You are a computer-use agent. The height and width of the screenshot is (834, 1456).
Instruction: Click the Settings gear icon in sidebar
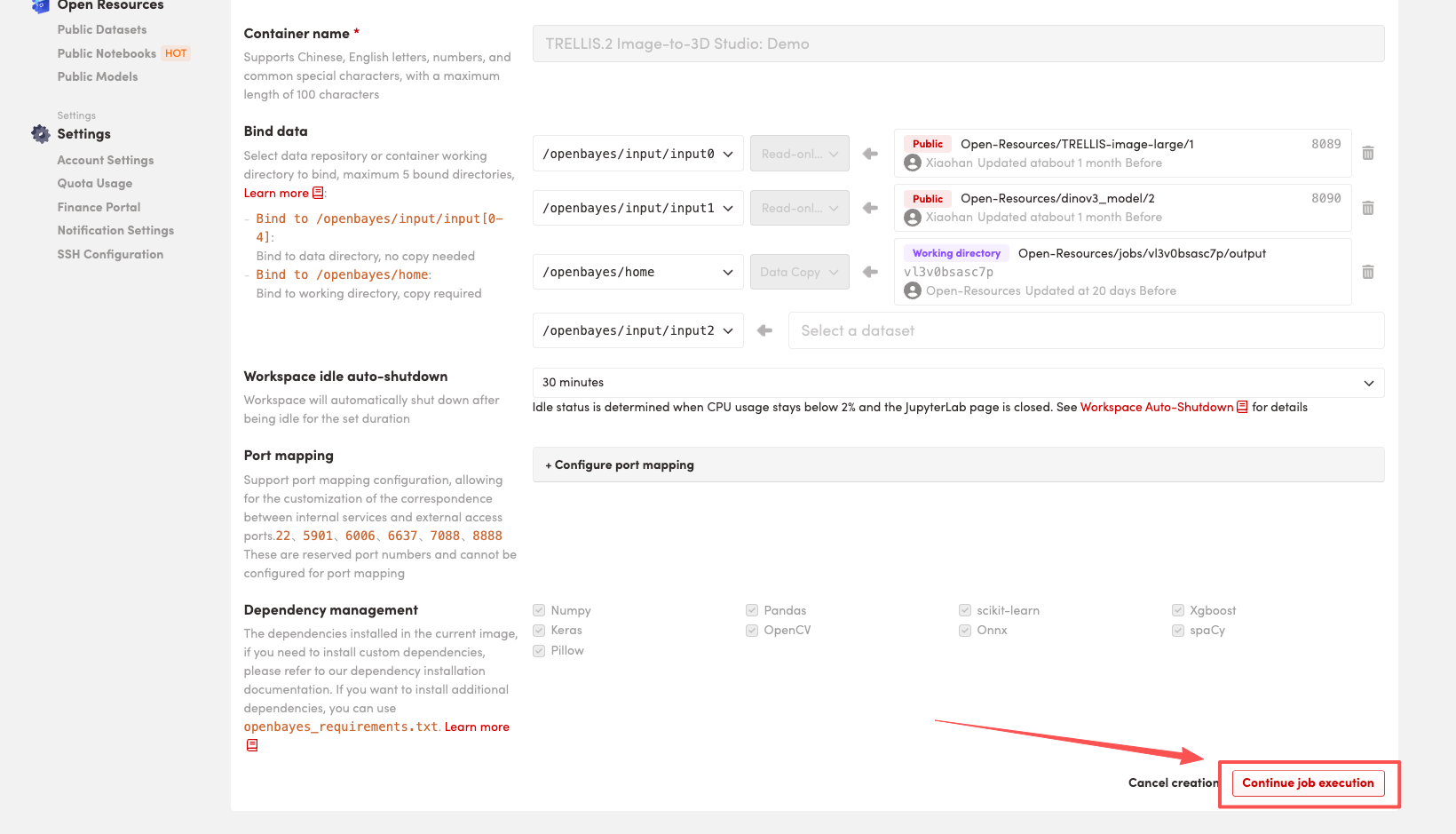point(41,134)
